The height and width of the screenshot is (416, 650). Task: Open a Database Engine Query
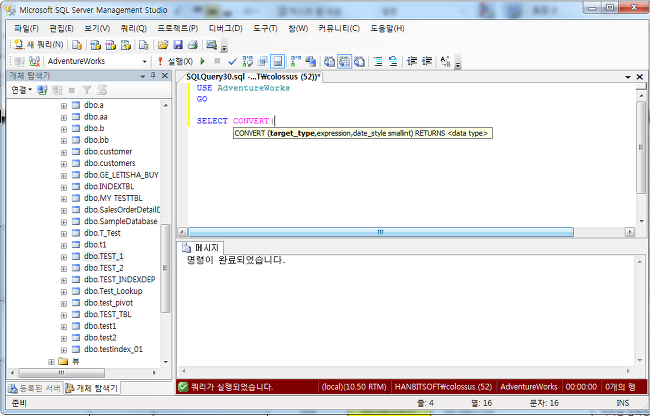77,45
